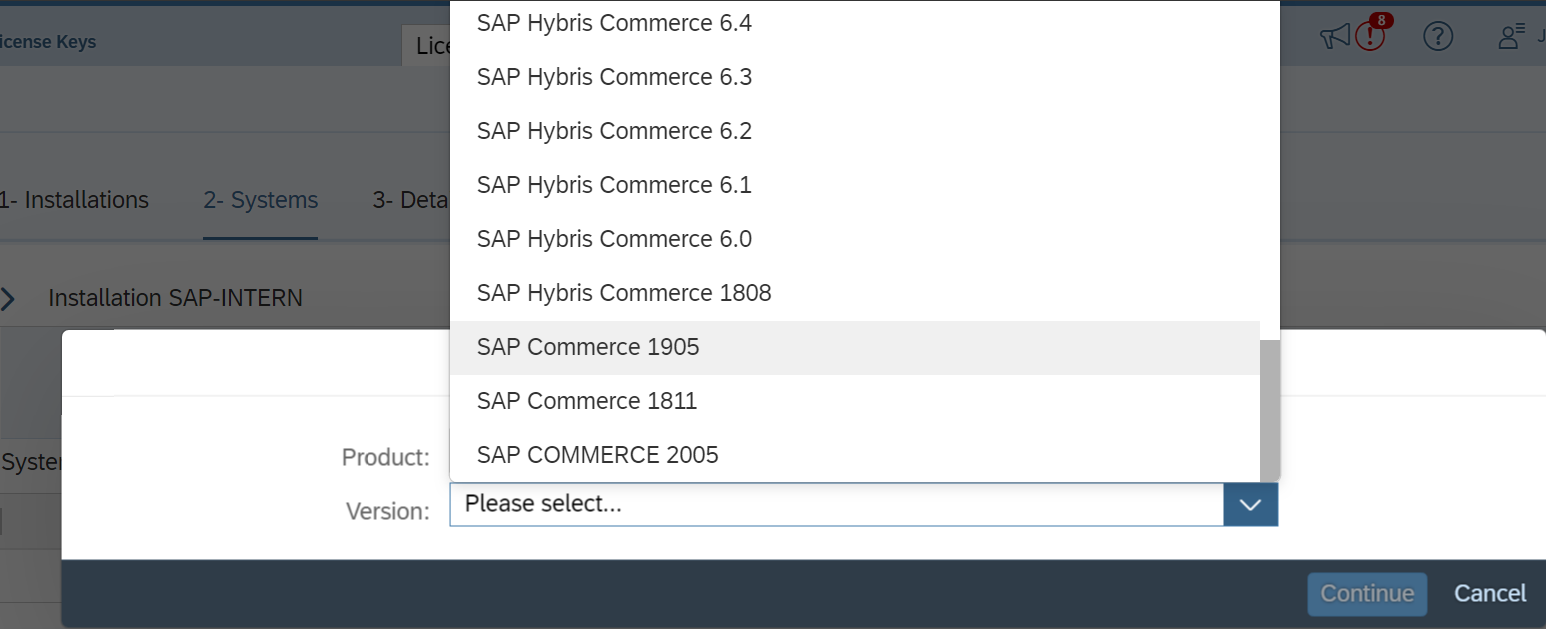Screen dimensions: 1546x629
Task: Open the Version 'Please select...' combo box
Action: (x=836, y=505)
